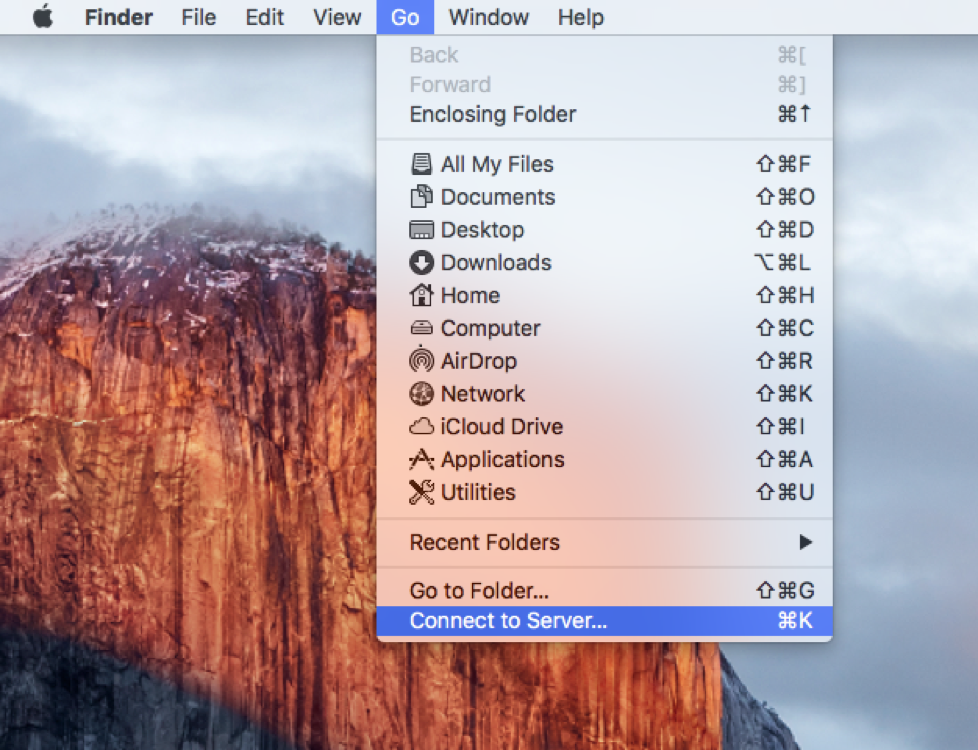This screenshot has width=978, height=750.
Task: Open the Apple logo menu
Action: click(43, 17)
